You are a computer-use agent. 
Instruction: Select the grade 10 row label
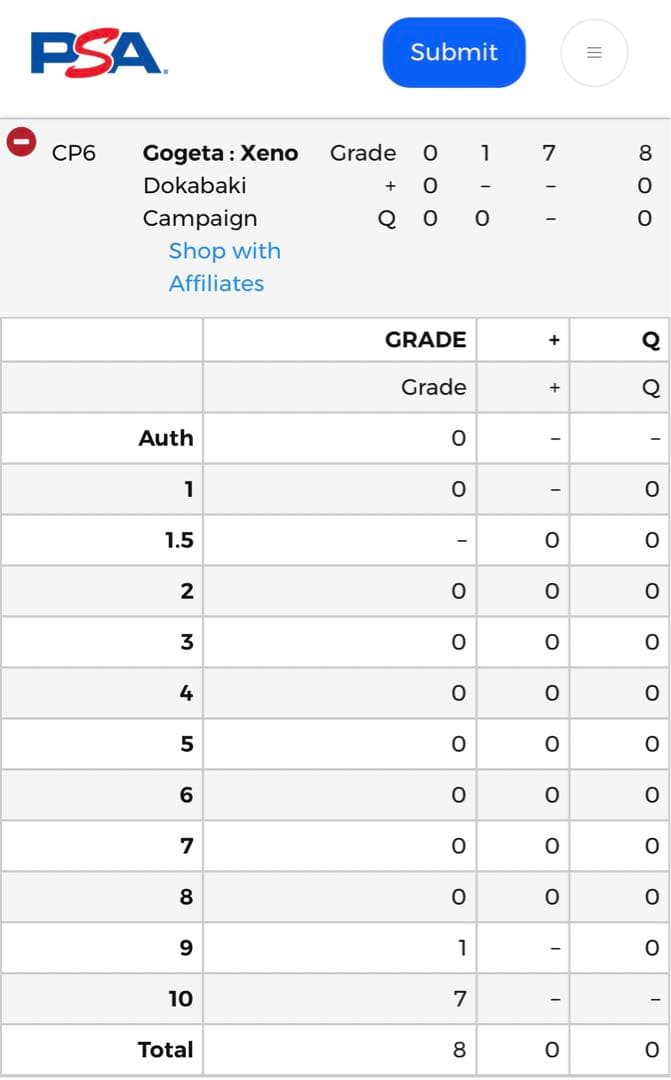[x=181, y=998]
